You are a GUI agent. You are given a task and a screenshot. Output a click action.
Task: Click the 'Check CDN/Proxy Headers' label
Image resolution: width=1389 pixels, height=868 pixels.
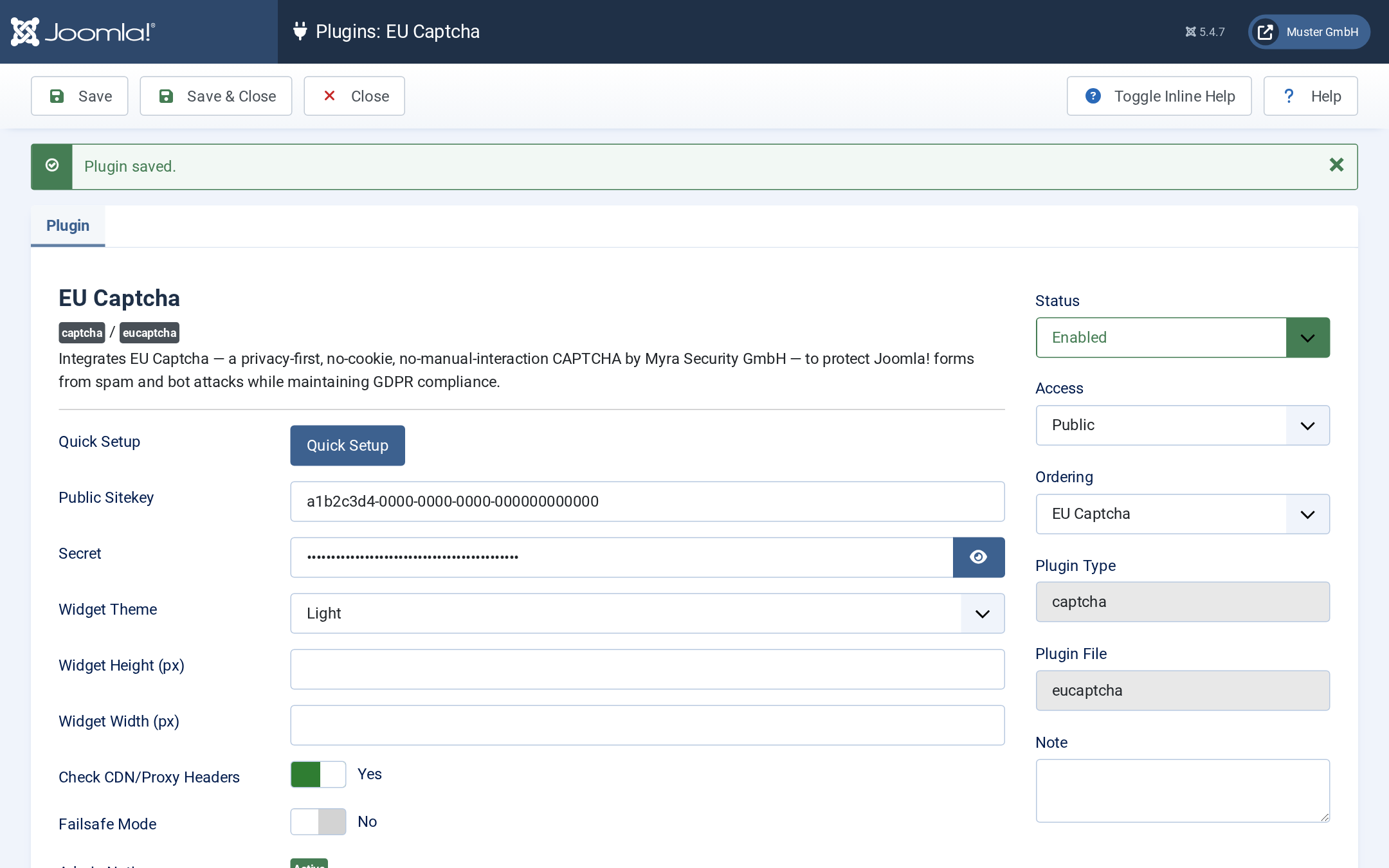[149, 777]
